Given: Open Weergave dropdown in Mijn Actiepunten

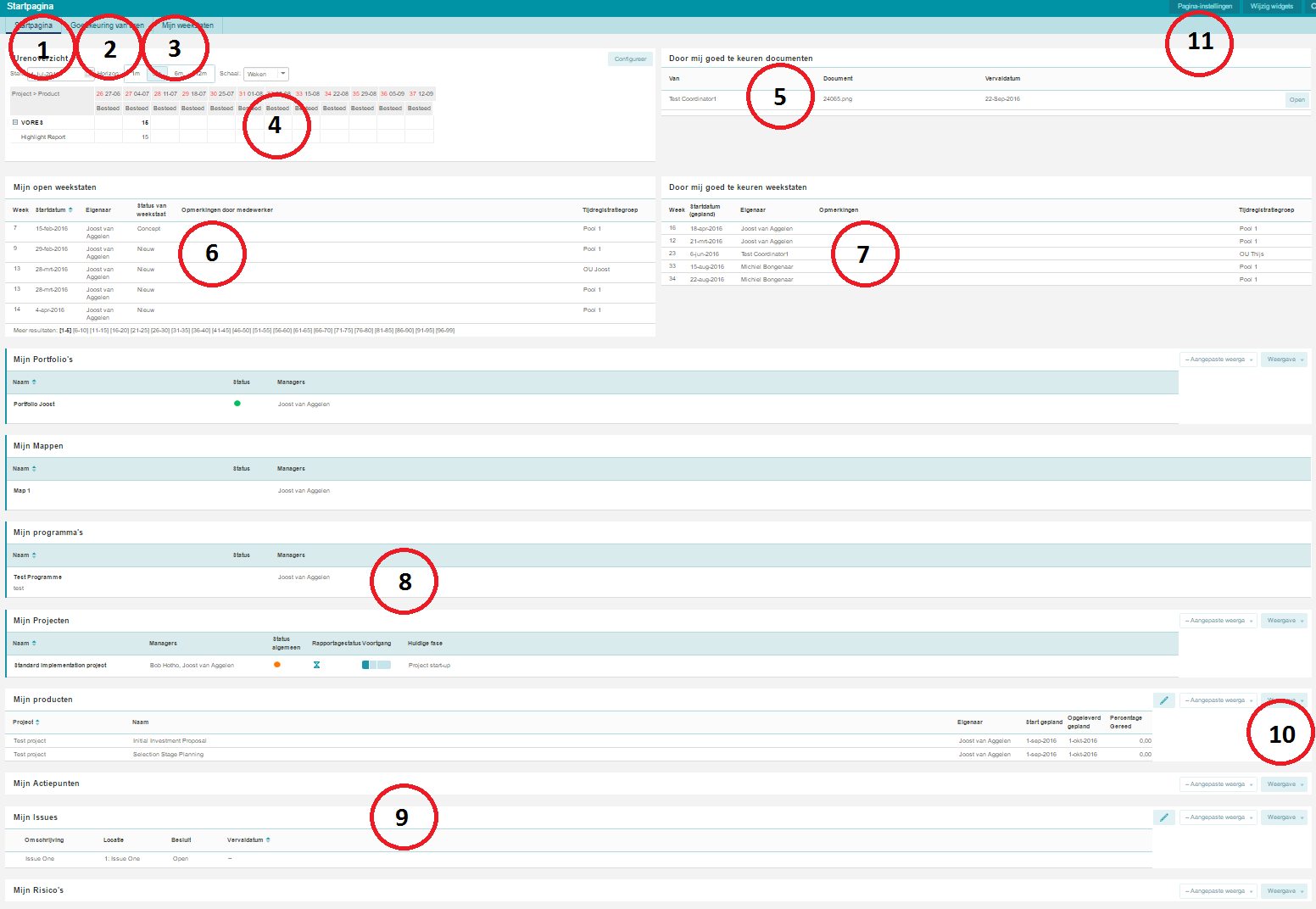Looking at the screenshot, I should tap(1284, 784).
